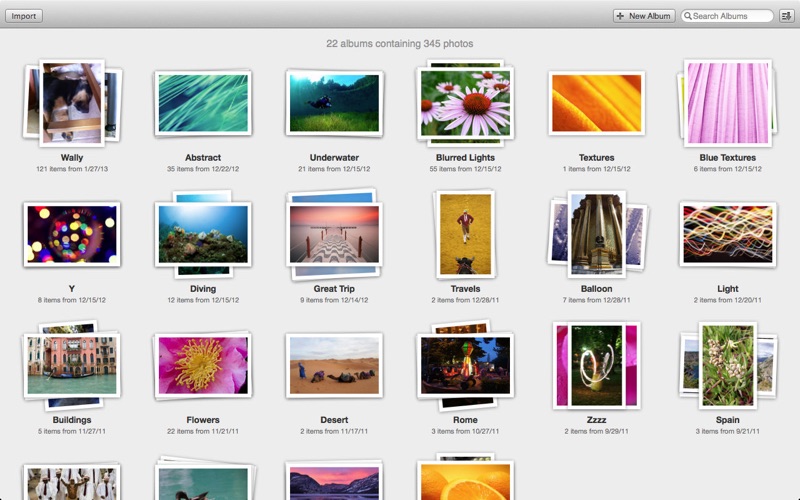
Task: Open the Great Trip album
Action: click(x=334, y=234)
